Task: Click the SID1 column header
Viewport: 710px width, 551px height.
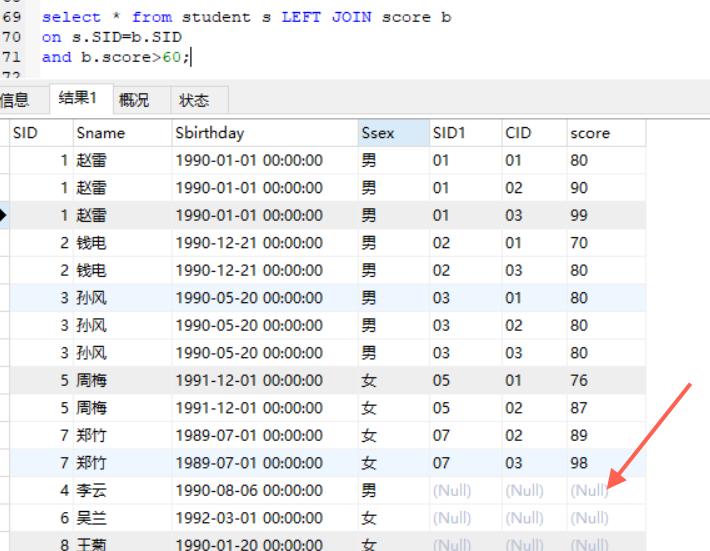Action: (x=465, y=133)
